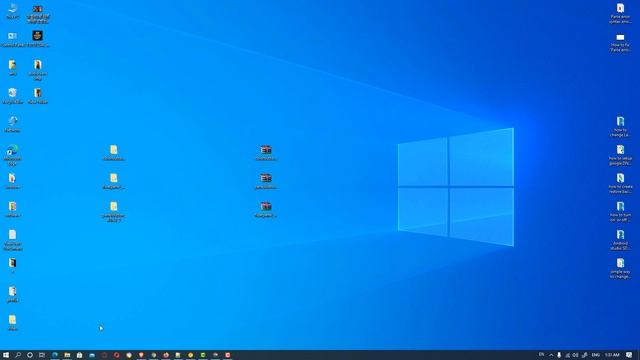Screen dimensions: 640x360
Task: Launch Cortana from the taskbar
Action: pyautogui.click(x=30, y=355)
